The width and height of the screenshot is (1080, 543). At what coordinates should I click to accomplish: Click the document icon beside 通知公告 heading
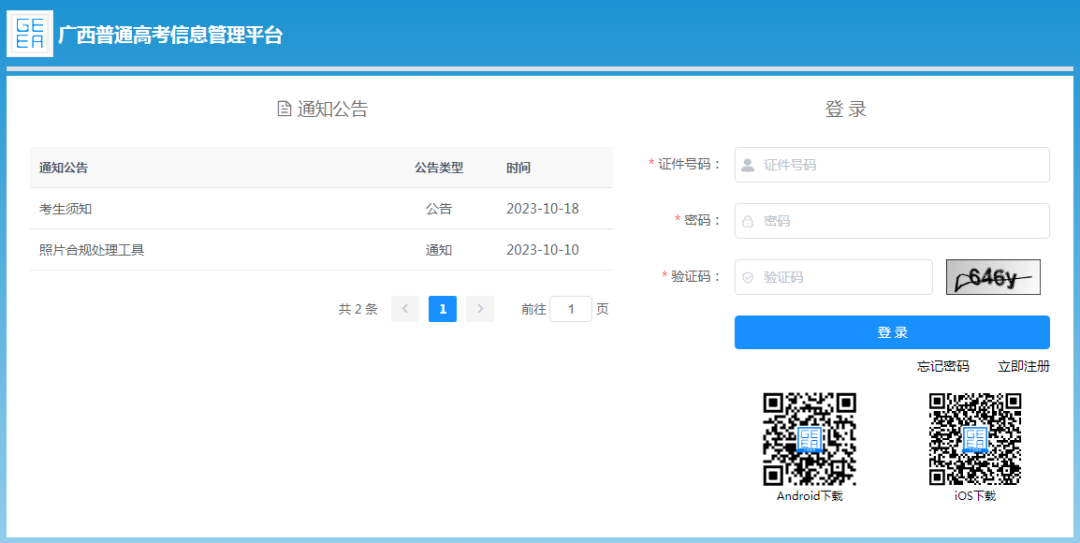click(284, 109)
